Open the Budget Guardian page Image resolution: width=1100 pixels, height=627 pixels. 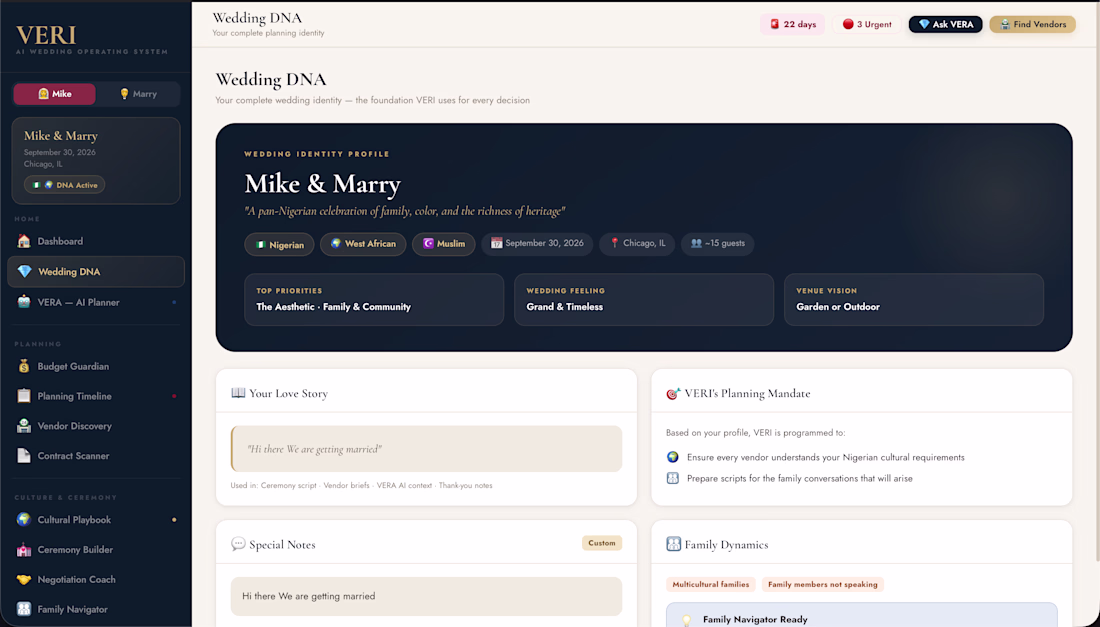click(x=96, y=366)
